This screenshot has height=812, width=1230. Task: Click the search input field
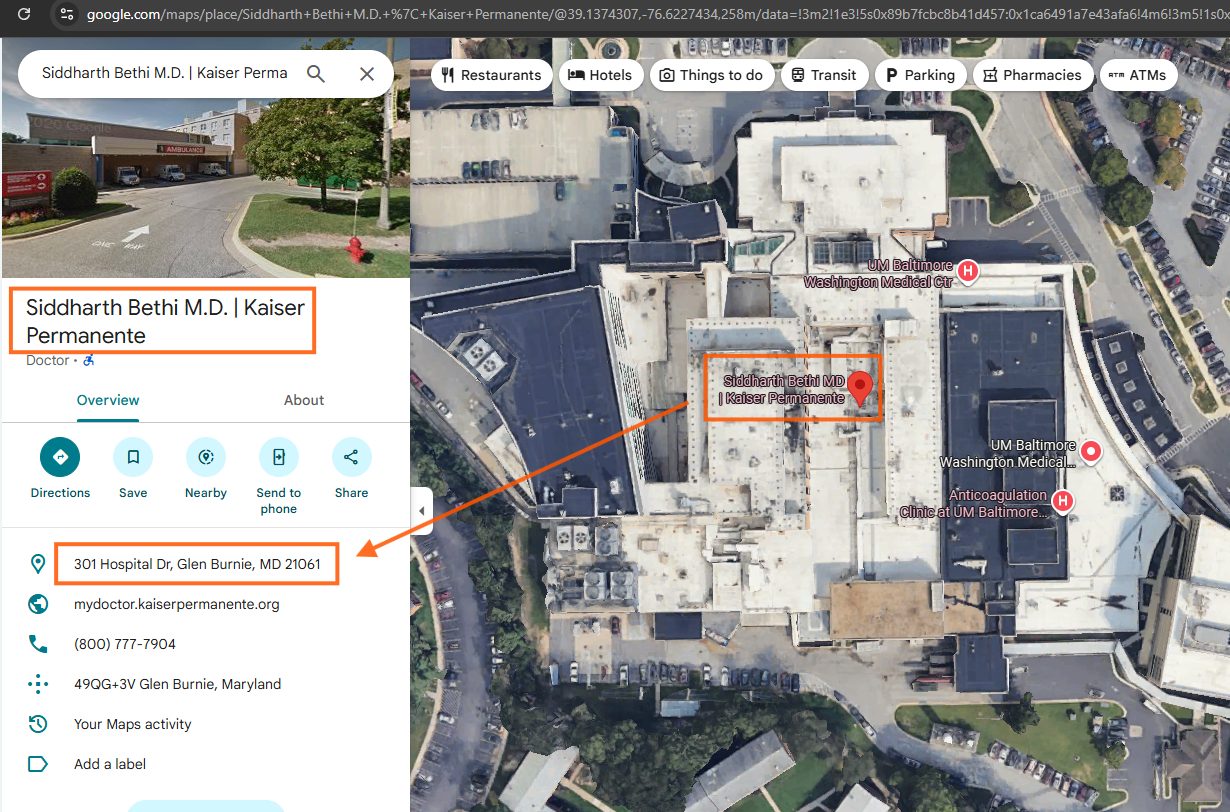(165, 74)
